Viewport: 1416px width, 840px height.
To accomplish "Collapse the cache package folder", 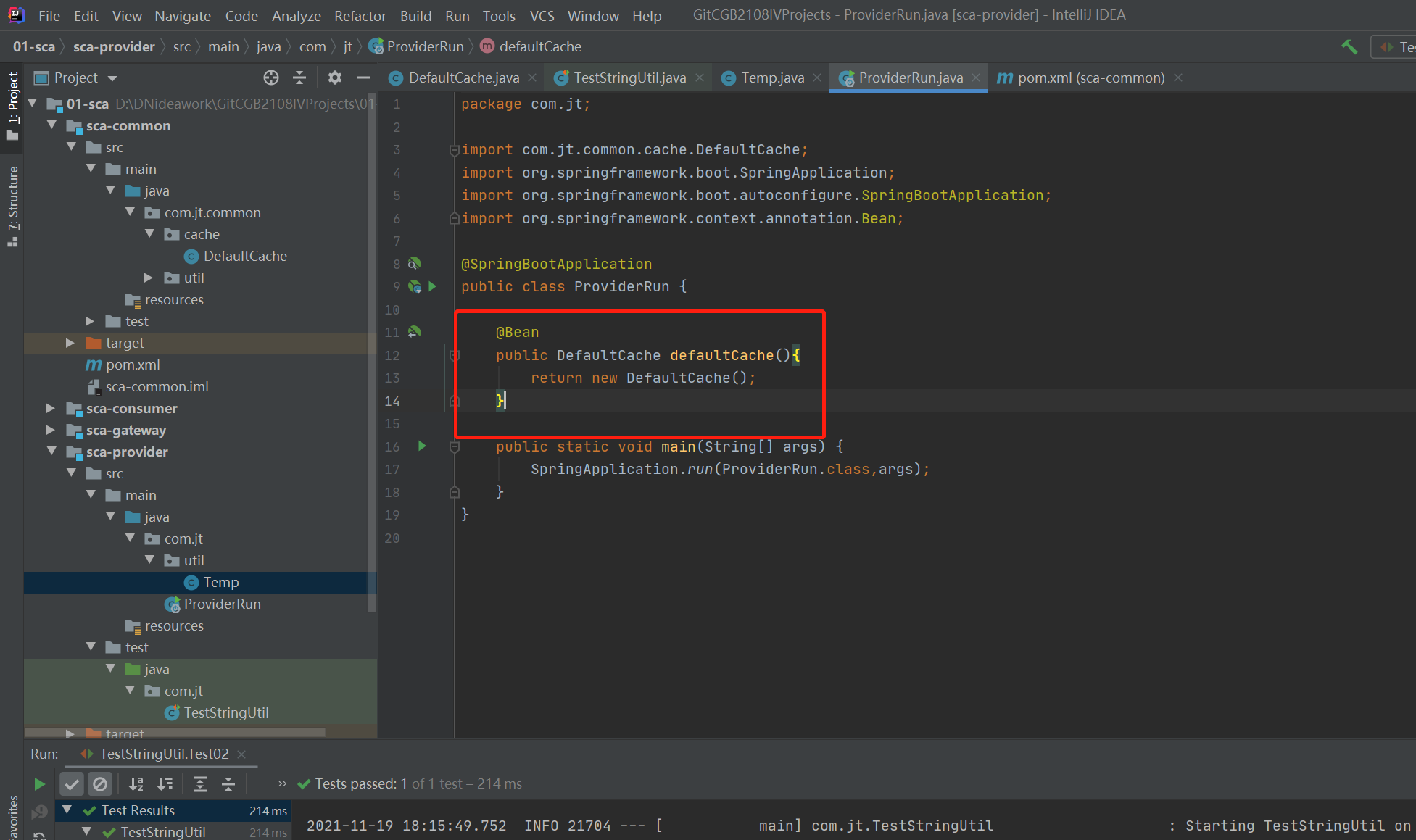I will click(x=150, y=234).
